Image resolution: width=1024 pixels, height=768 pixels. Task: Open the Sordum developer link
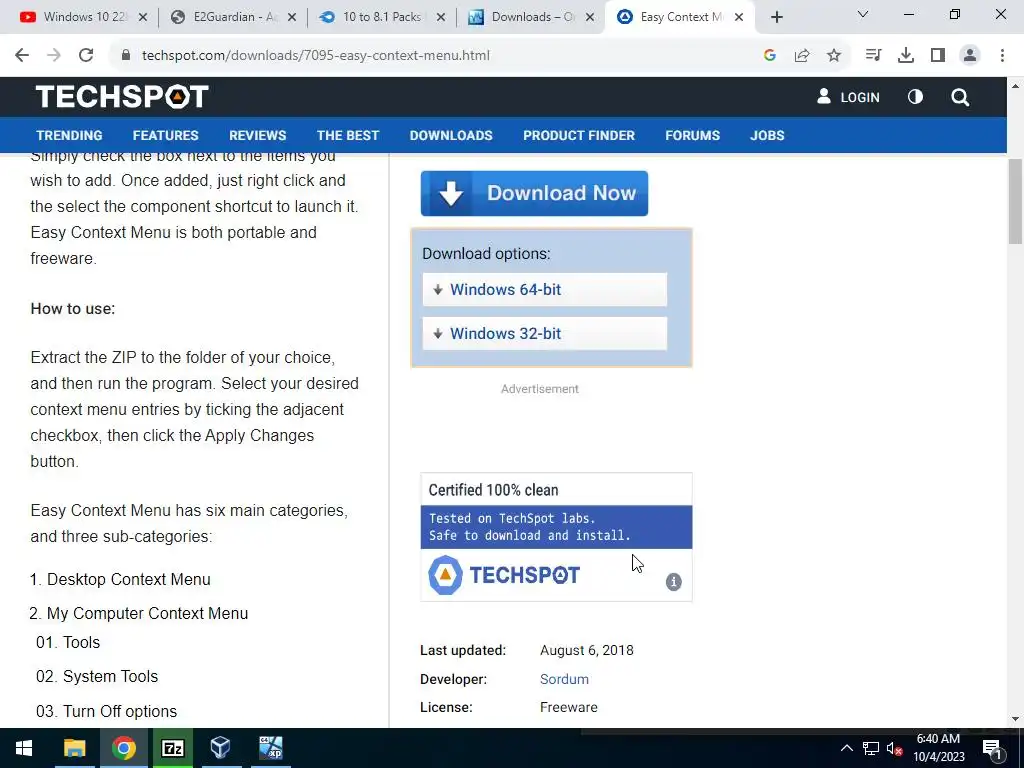pyautogui.click(x=564, y=679)
